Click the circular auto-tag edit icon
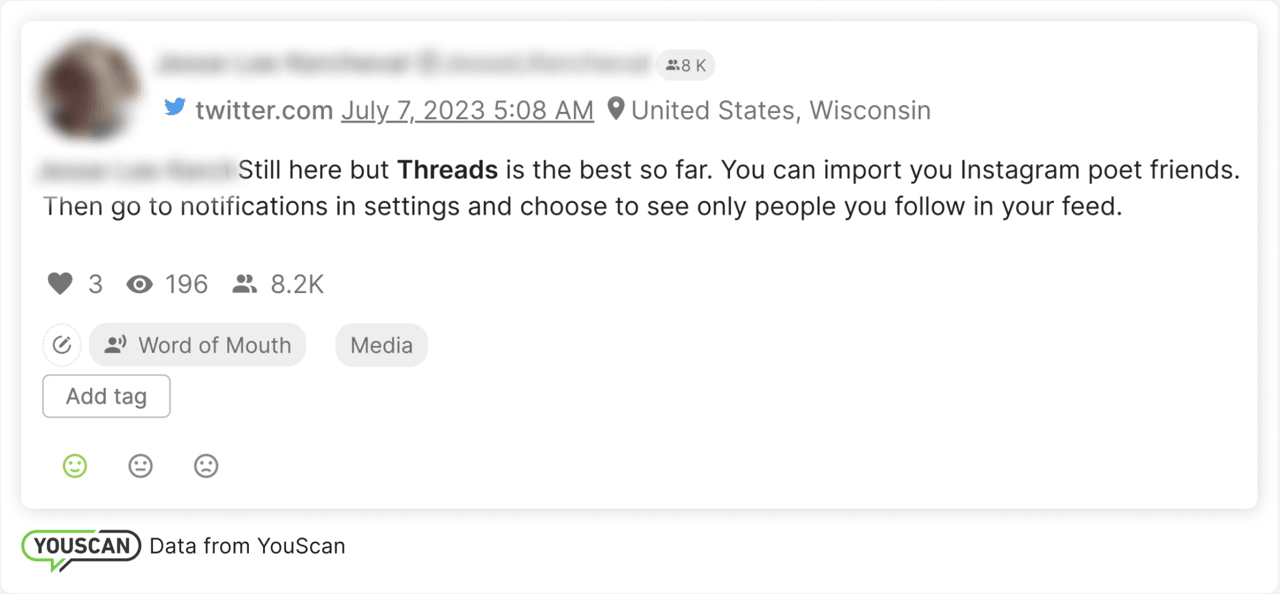Viewport: 1280px width, 594px height. pyautogui.click(x=61, y=345)
